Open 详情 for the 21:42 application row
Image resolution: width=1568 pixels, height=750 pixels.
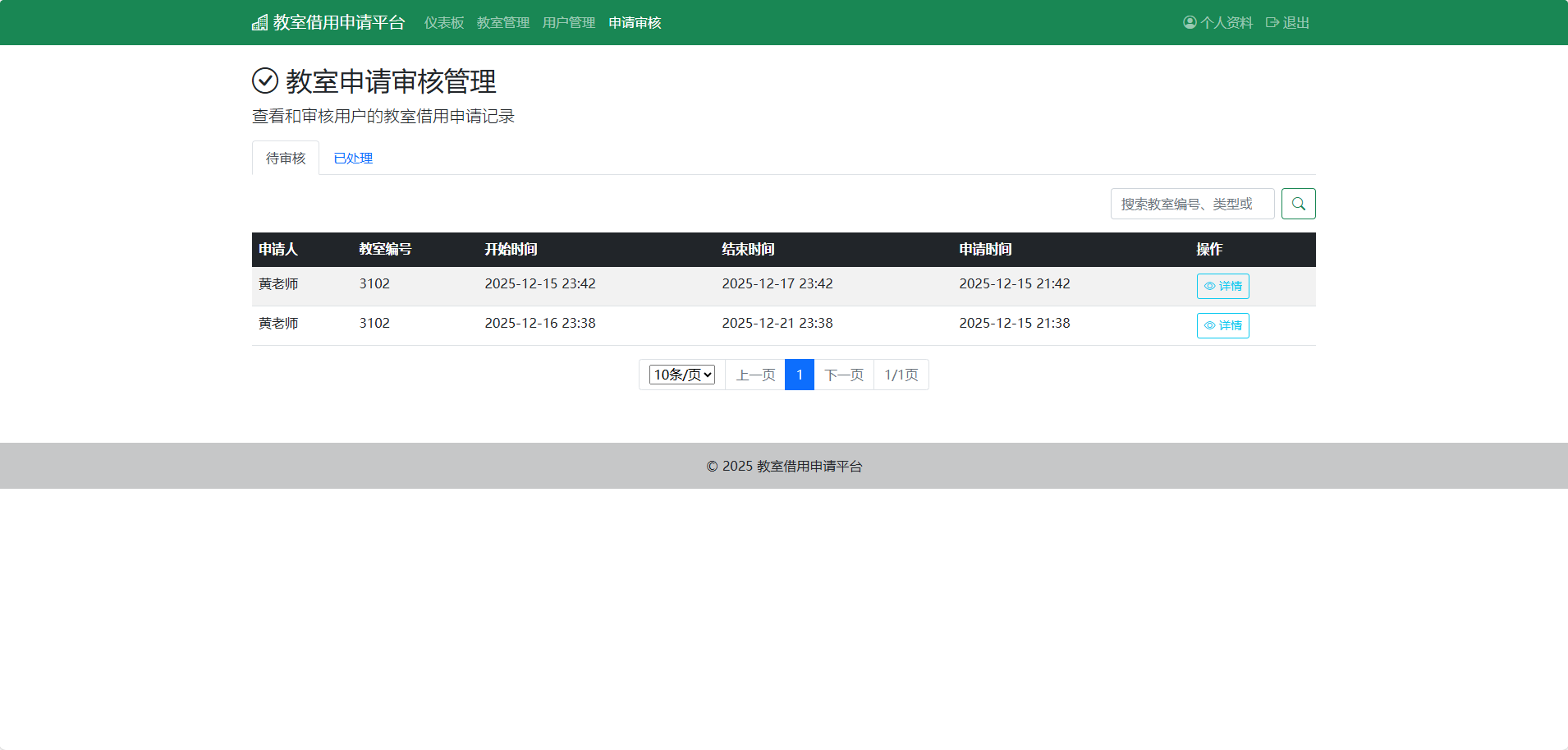pos(1222,286)
